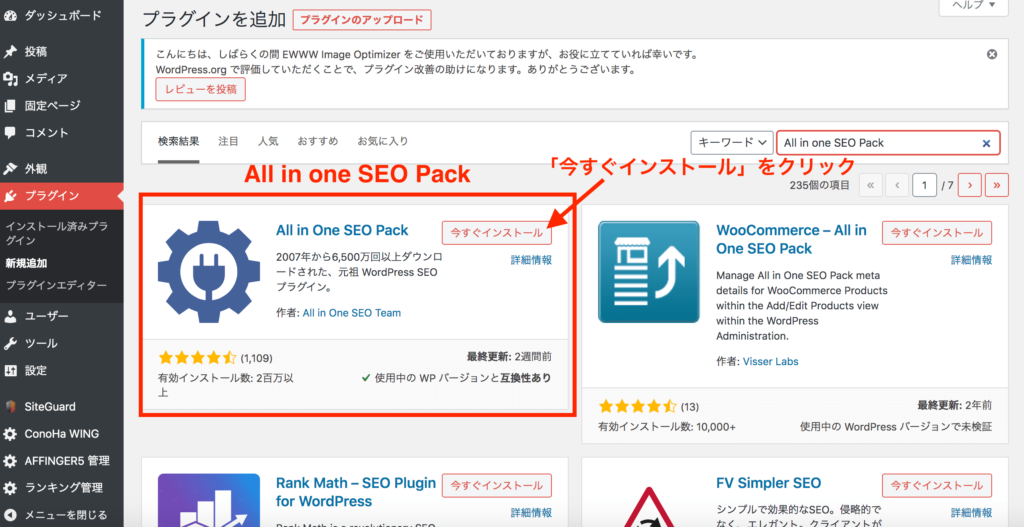
Task: Click the レビューを投稿 button
Action: pyautogui.click(x=200, y=89)
